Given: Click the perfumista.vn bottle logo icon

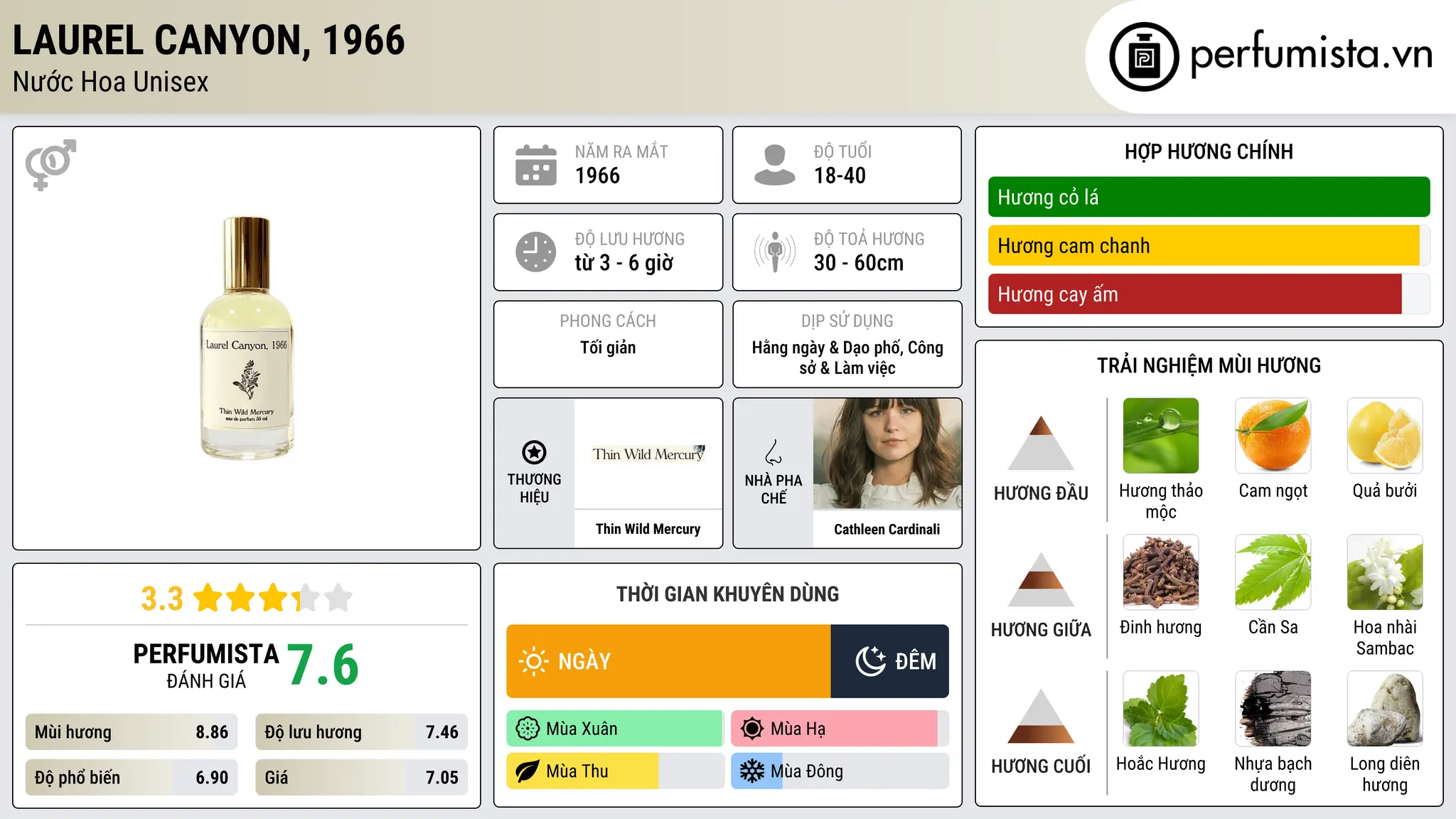Looking at the screenshot, I should point(1144,57).
